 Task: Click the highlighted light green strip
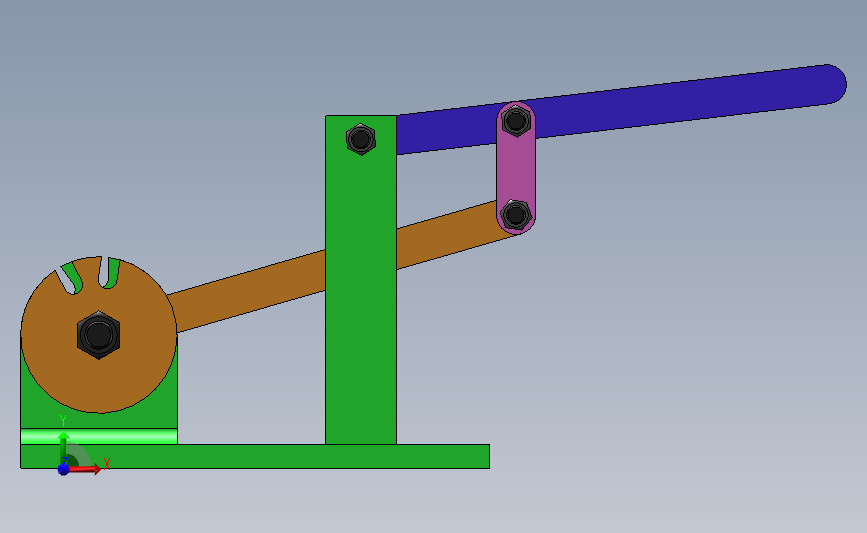click(99, 436)
